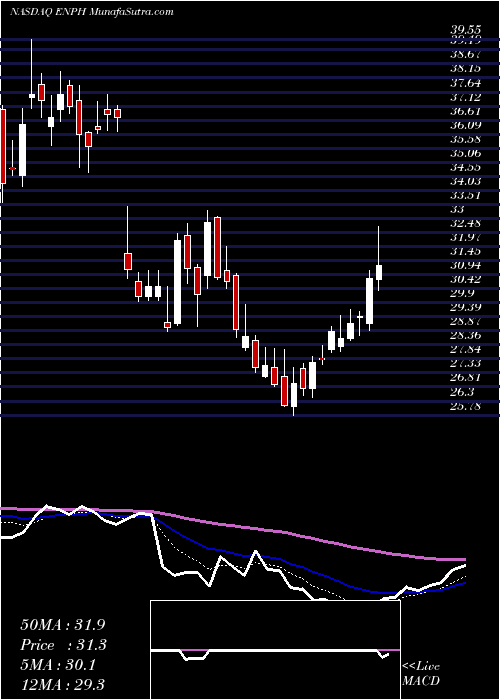Select the 33.51 price axis label
The image size is (500, 700).
tap(465, 195)
